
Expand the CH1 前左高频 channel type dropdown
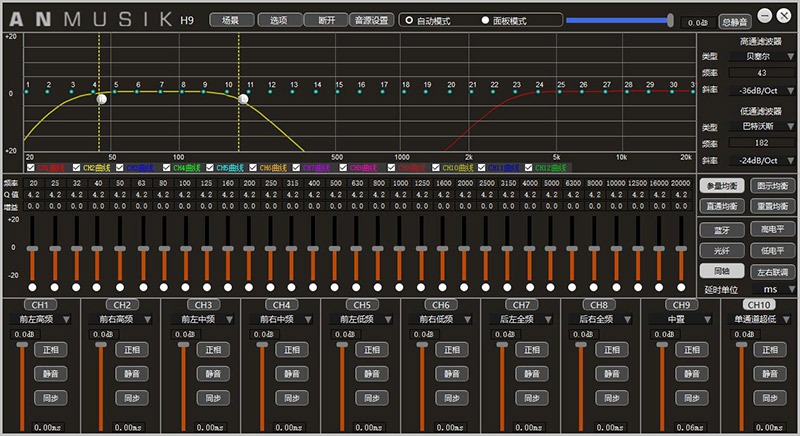[x=40, y=319]
